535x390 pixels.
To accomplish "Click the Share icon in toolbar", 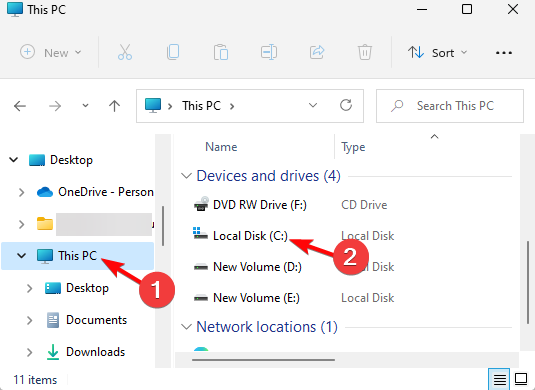I will [x=317, y=53].
